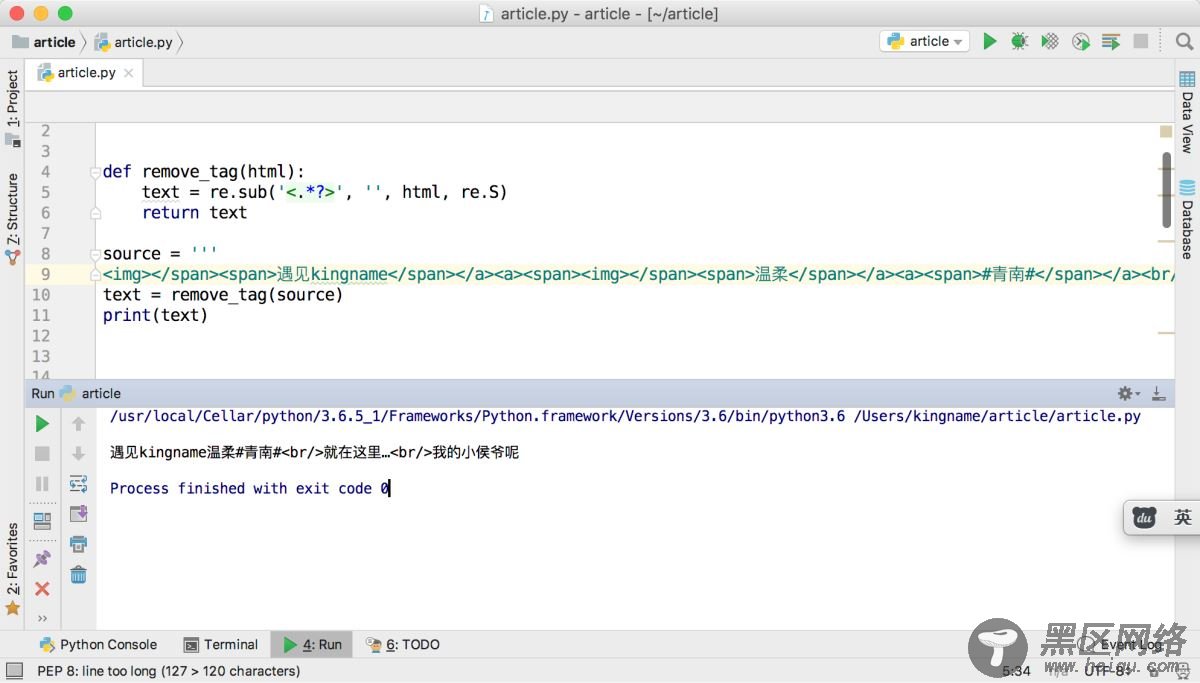Run article with coverage
Image resolution: width=1200 pixels, height=683 pixels.
click(1049, 41)
